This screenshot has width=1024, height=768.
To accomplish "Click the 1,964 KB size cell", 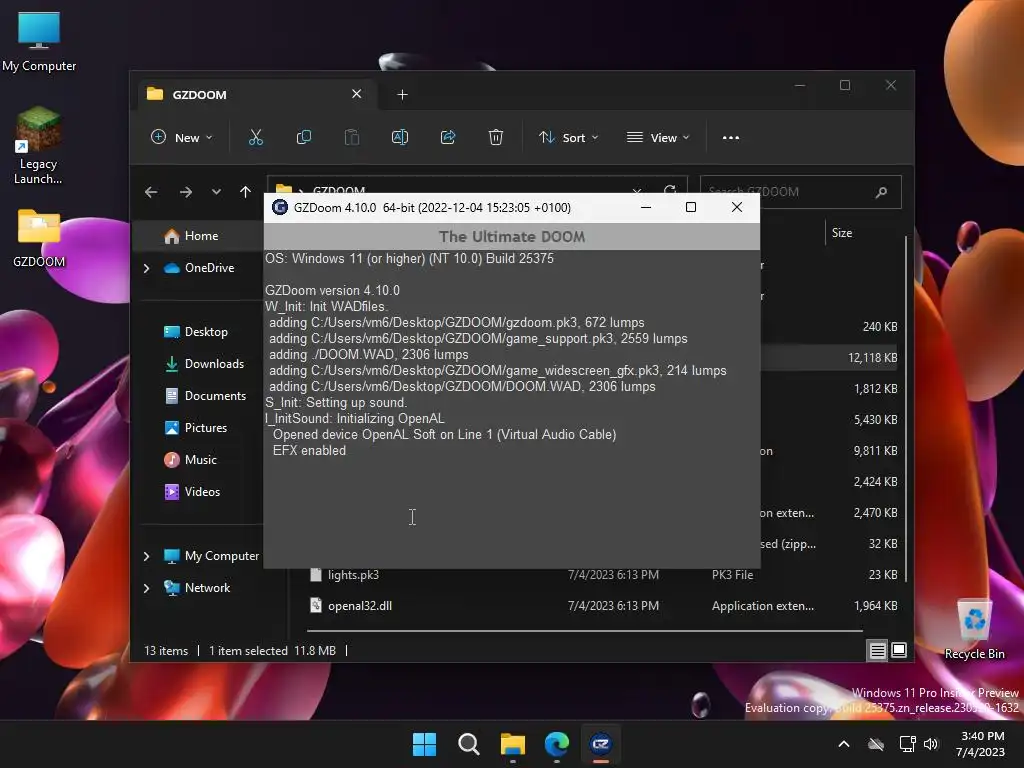I will click(x=876, y=606).
